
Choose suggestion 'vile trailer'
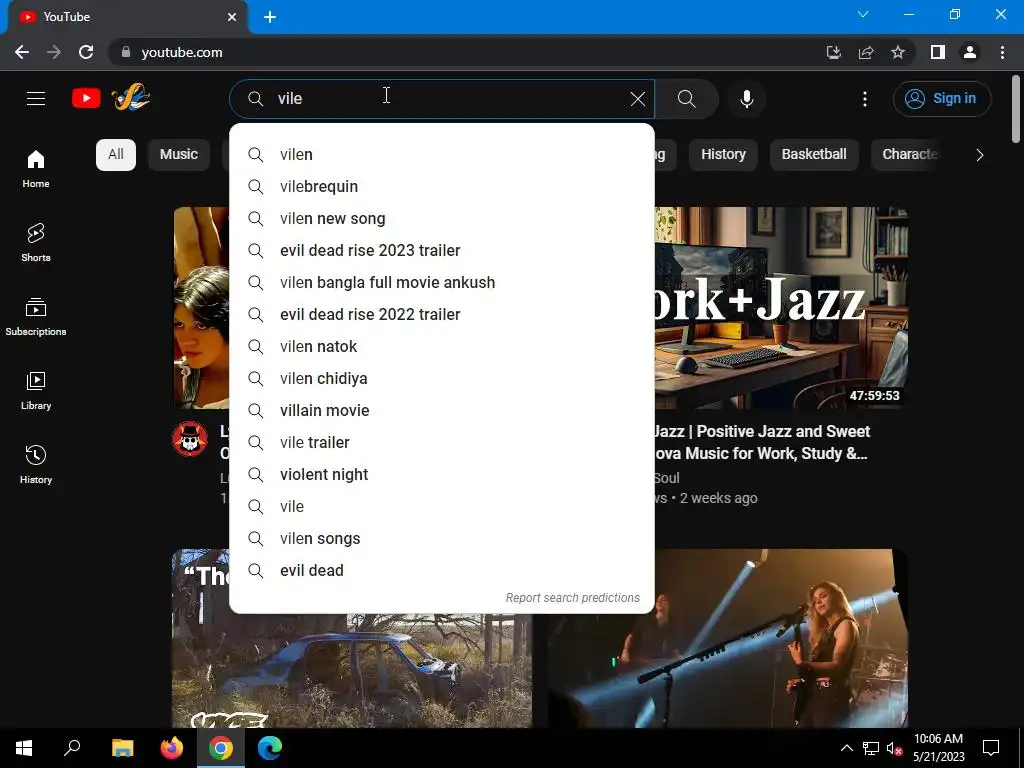tap(441, 443)
